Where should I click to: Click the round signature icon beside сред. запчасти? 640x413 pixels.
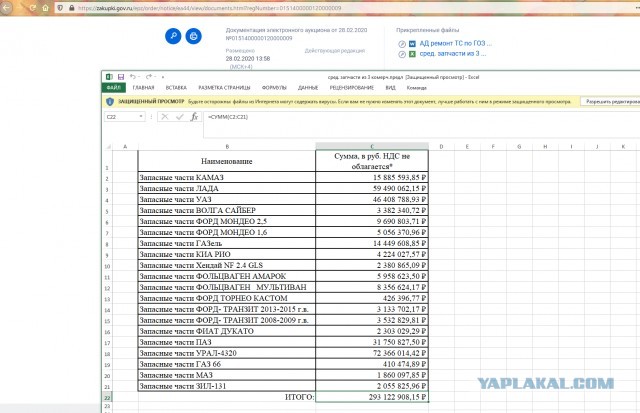click(x=402, y=54)
